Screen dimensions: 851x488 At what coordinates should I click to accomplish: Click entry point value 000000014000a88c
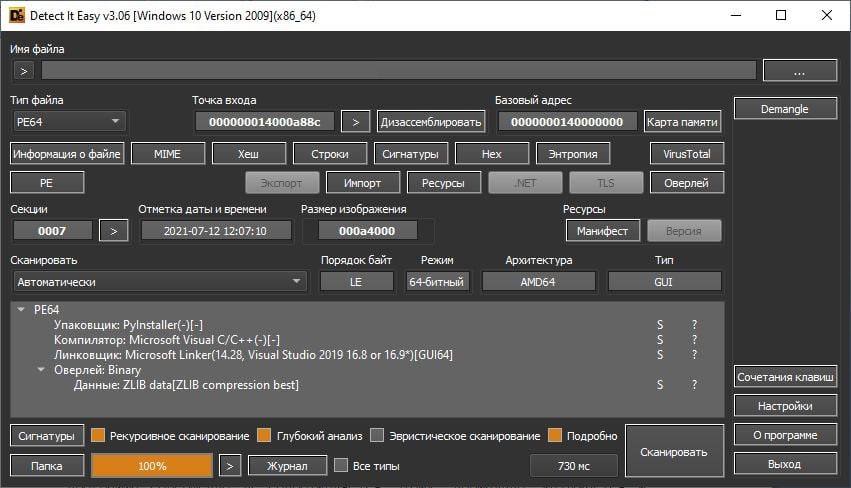265,122
